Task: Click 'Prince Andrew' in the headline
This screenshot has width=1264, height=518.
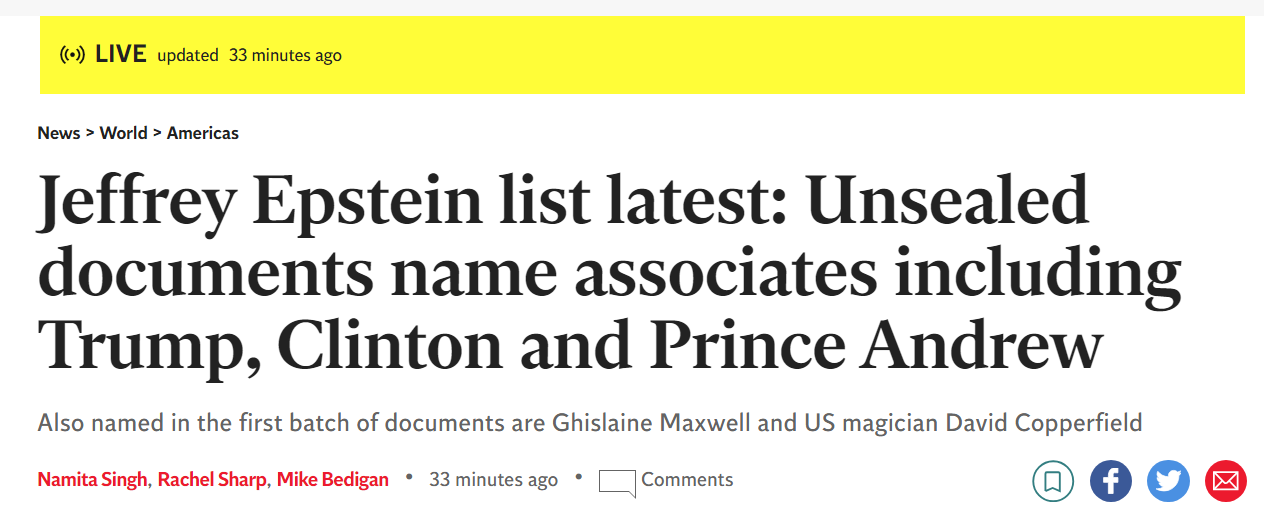Action: pyautogui.click(x=877, y=345)
